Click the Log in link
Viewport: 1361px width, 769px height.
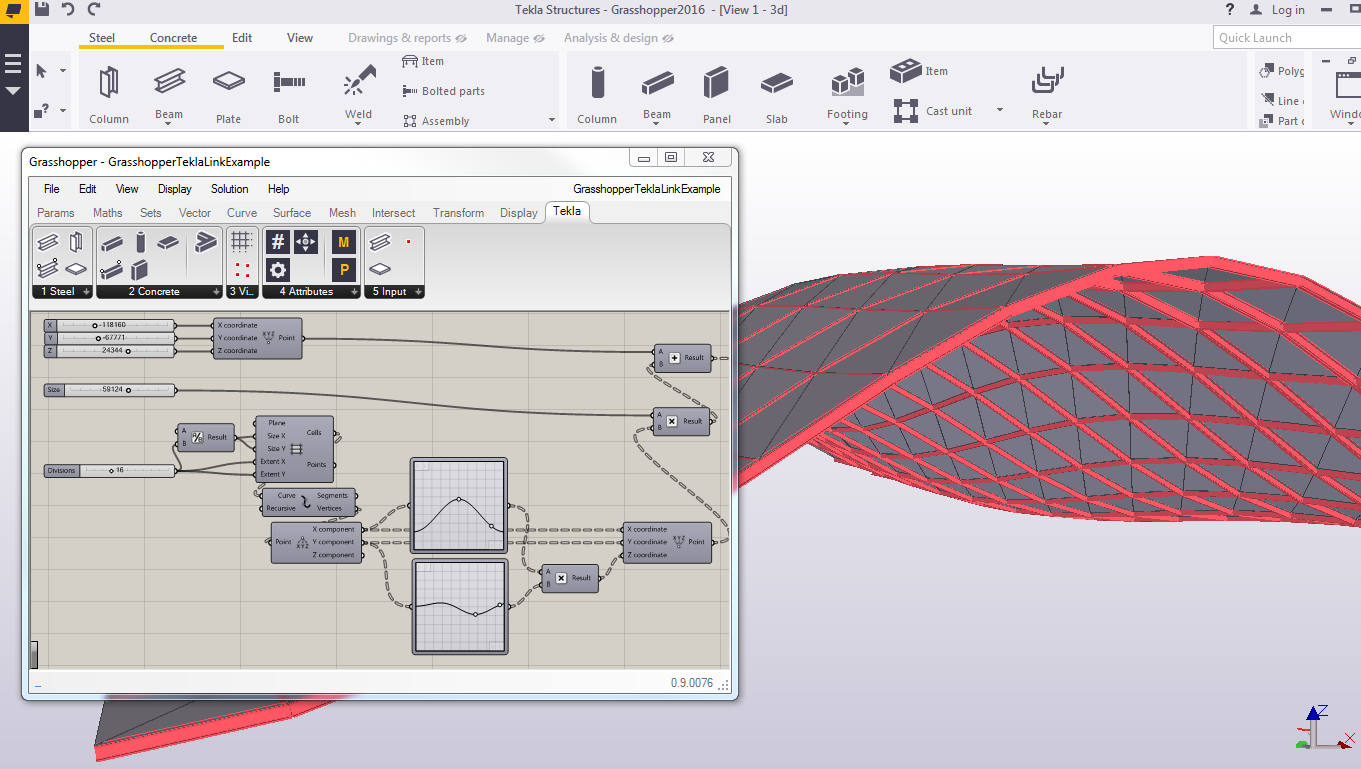pyautogui.click(x=1287, y=10)
